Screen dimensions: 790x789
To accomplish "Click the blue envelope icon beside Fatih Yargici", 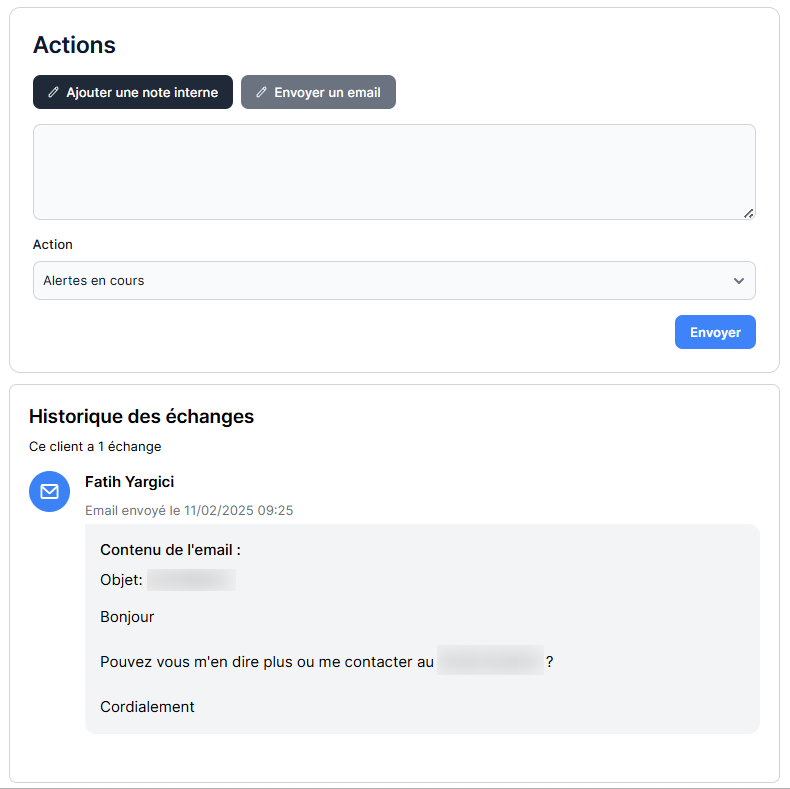I will click(x=49, y=491).
